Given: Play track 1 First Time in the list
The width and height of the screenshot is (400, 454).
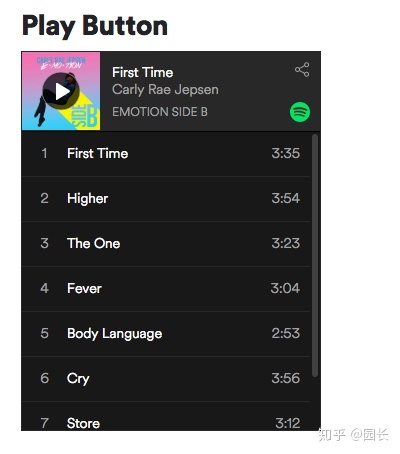Looking at the screenshot, I should tap(166, 154).
